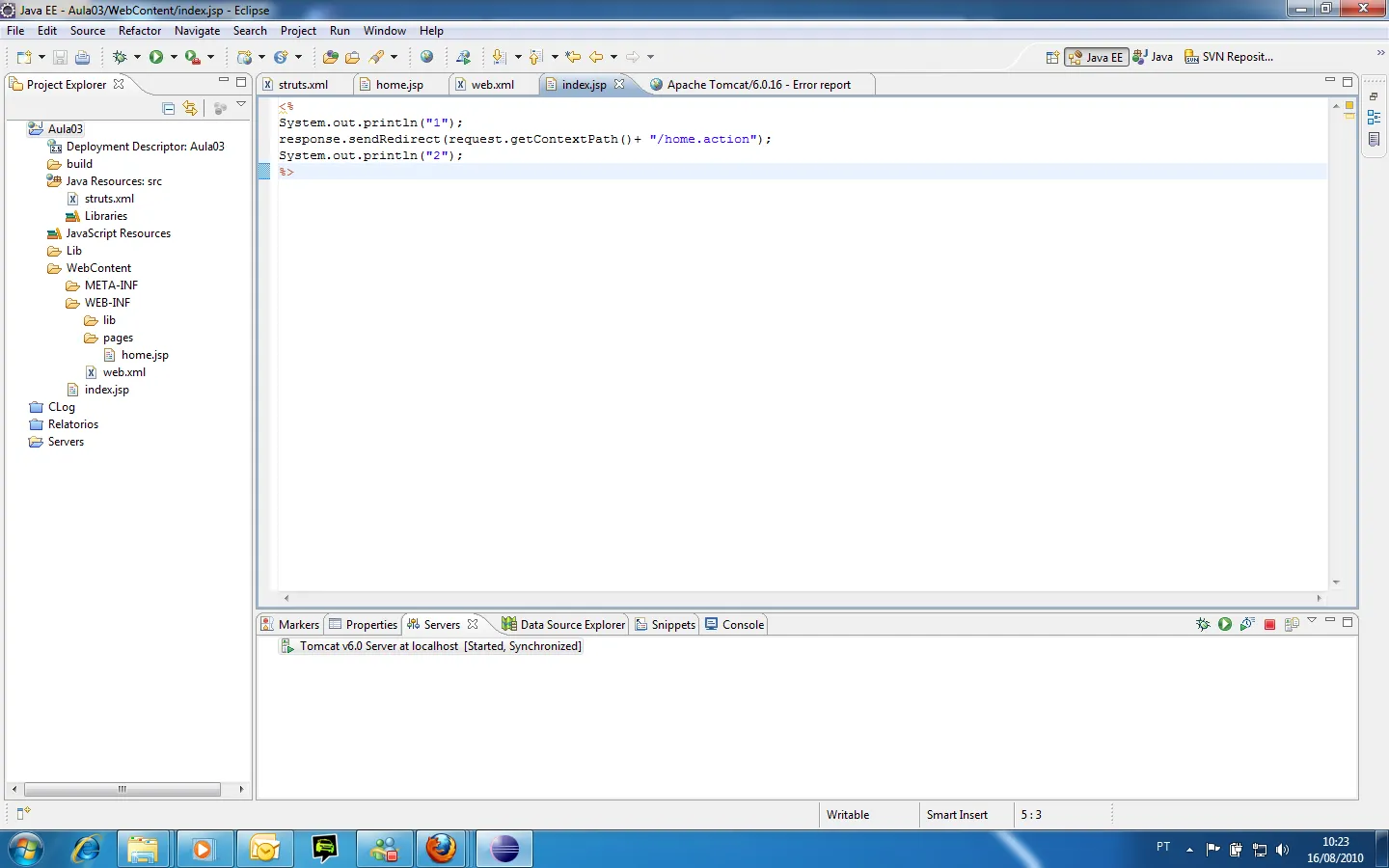
Task: Click the New Dynamic Web Project icon
Action: pyautogui.click(x=244, y=57)
